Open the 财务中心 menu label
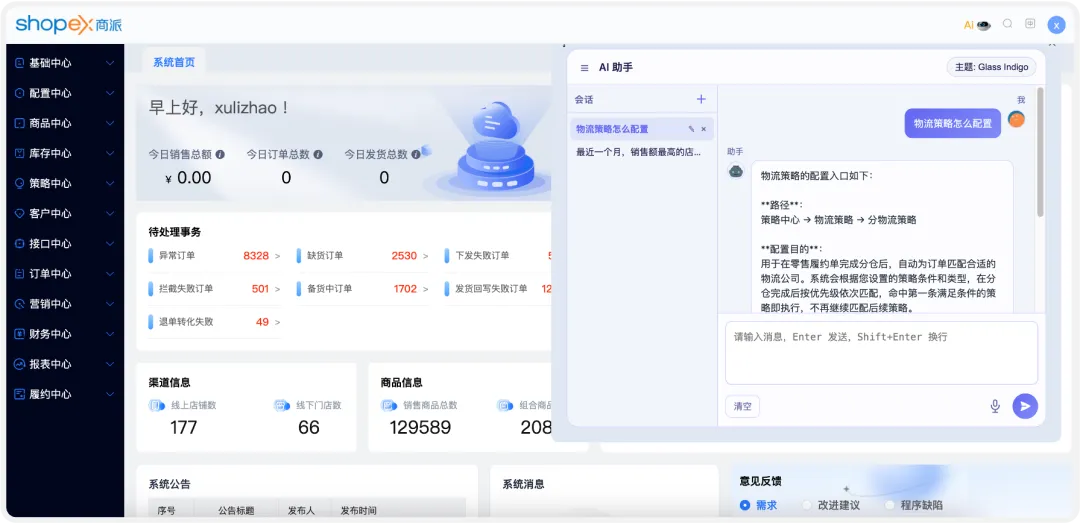Screen dimensions: 1080x523 (50, 334)
